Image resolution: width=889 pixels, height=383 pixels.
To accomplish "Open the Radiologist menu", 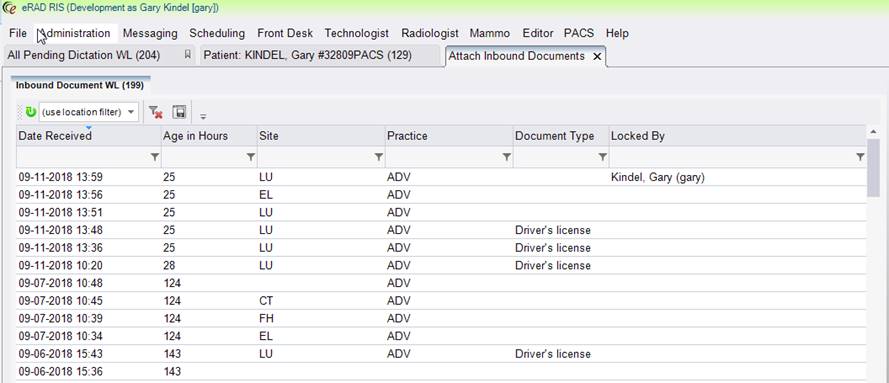I will pyautogui.click(x=430, y=33).
